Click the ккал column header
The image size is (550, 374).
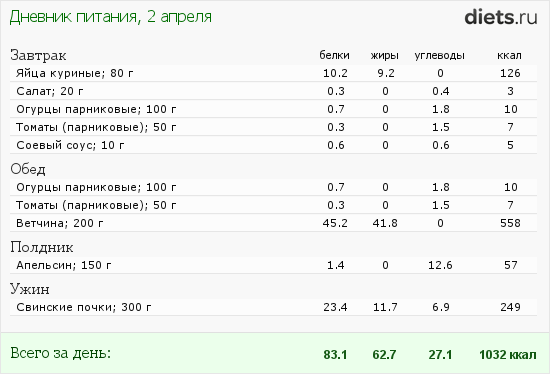coord(509,55)
